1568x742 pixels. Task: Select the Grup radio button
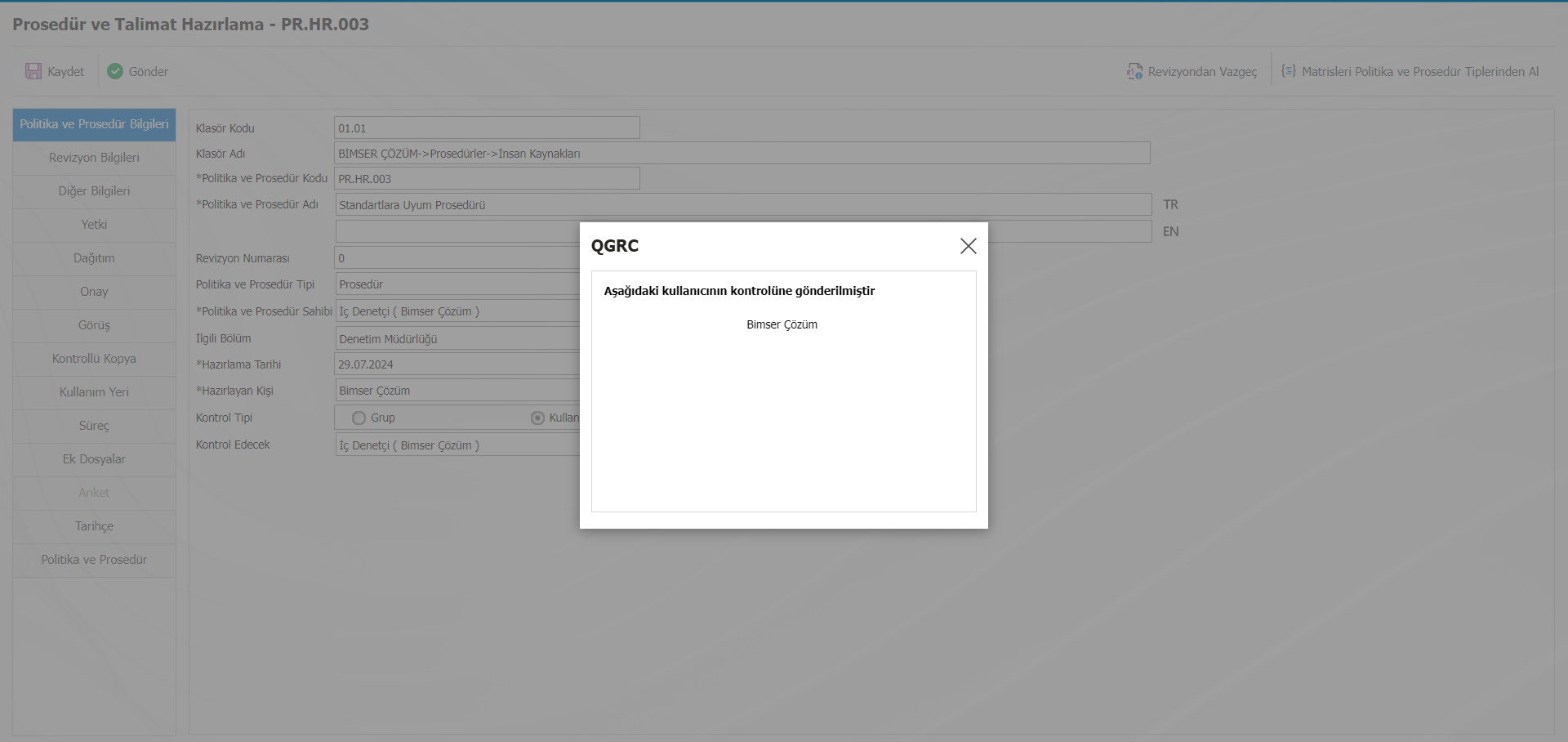(359, 418)
